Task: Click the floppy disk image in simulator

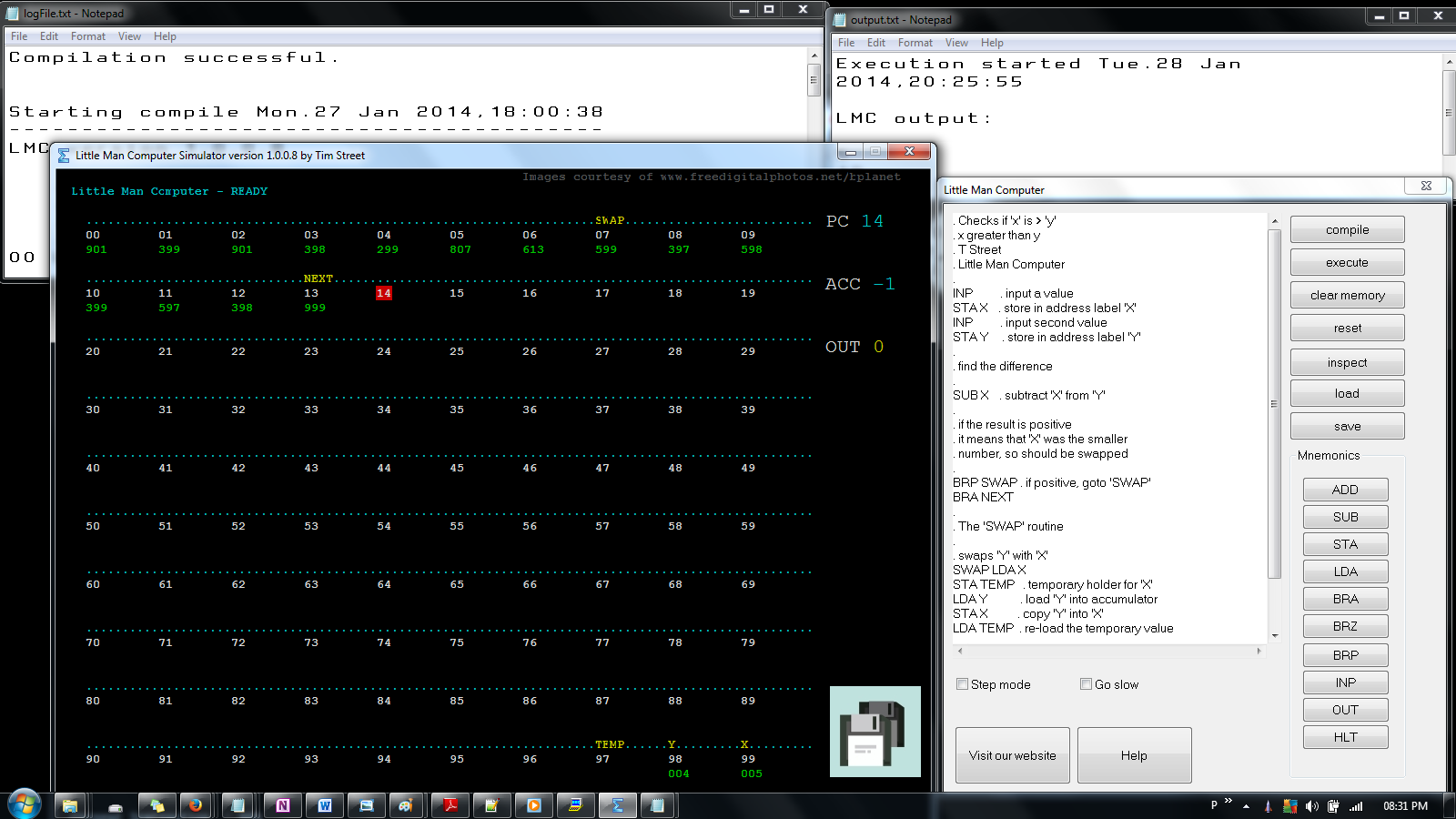Action: pyautogui.click(x=875, y=732)
